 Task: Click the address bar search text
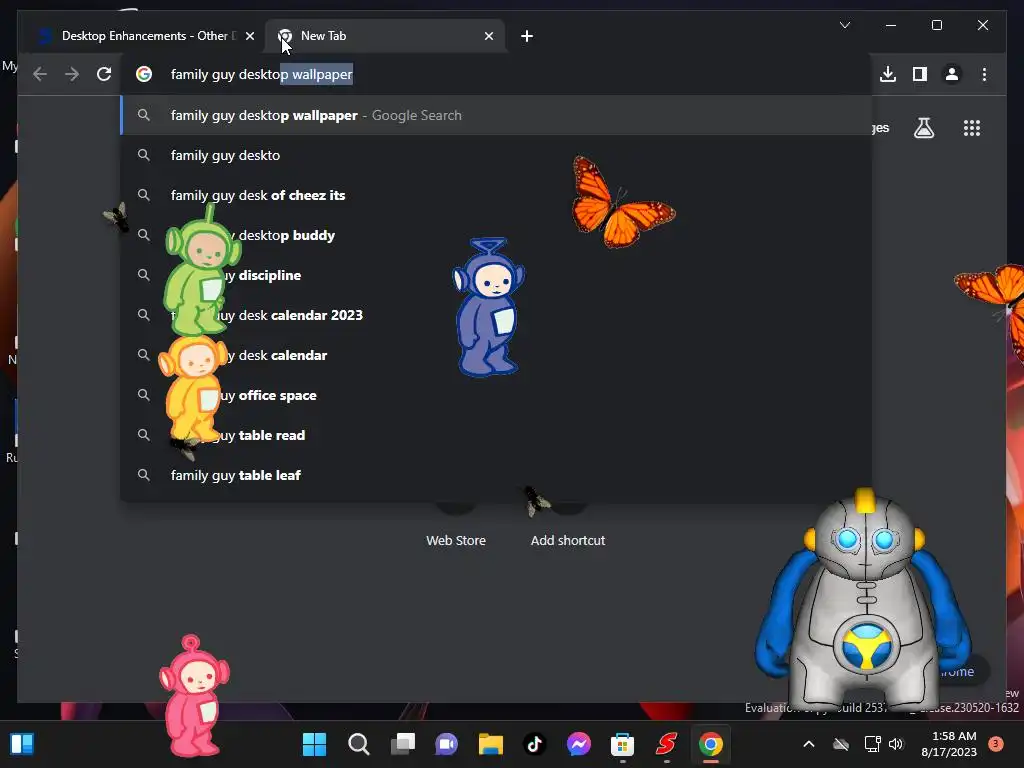pos(262,74)
